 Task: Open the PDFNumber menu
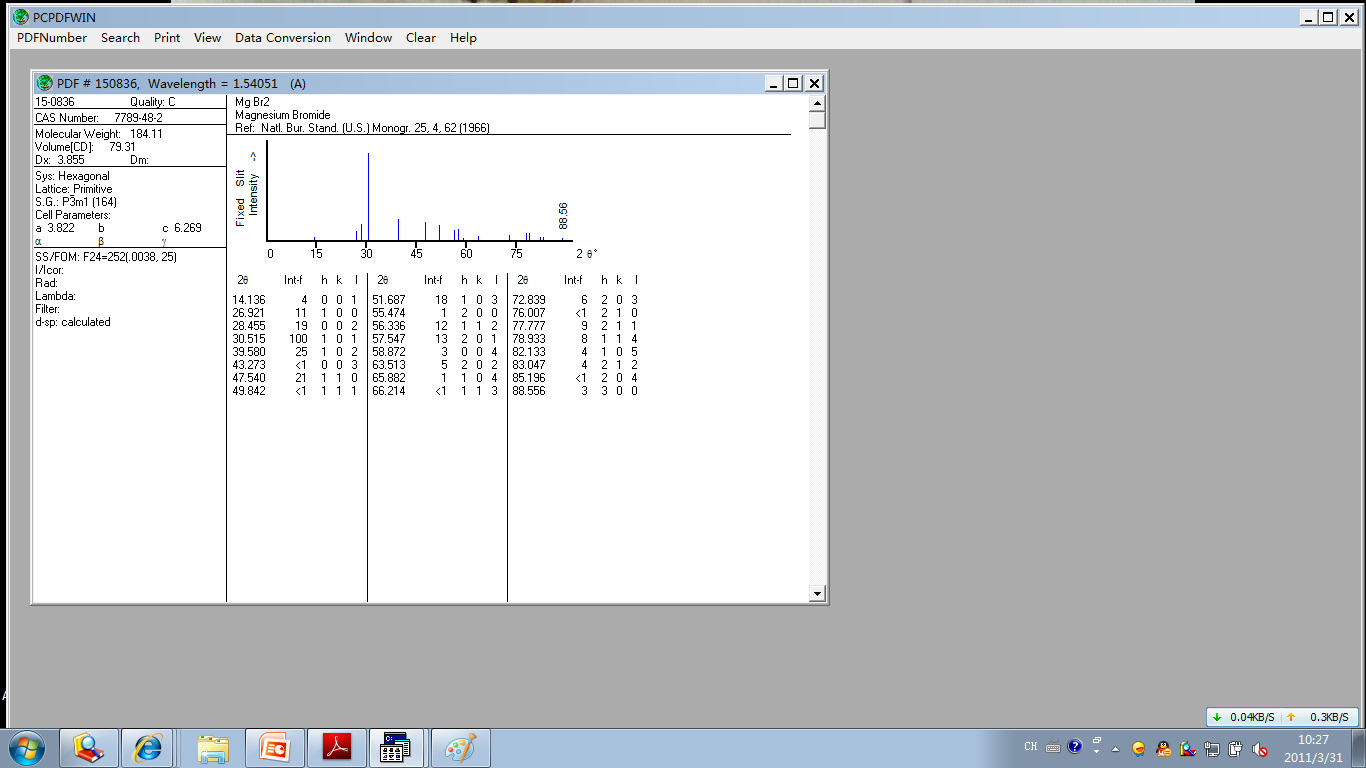52,38
